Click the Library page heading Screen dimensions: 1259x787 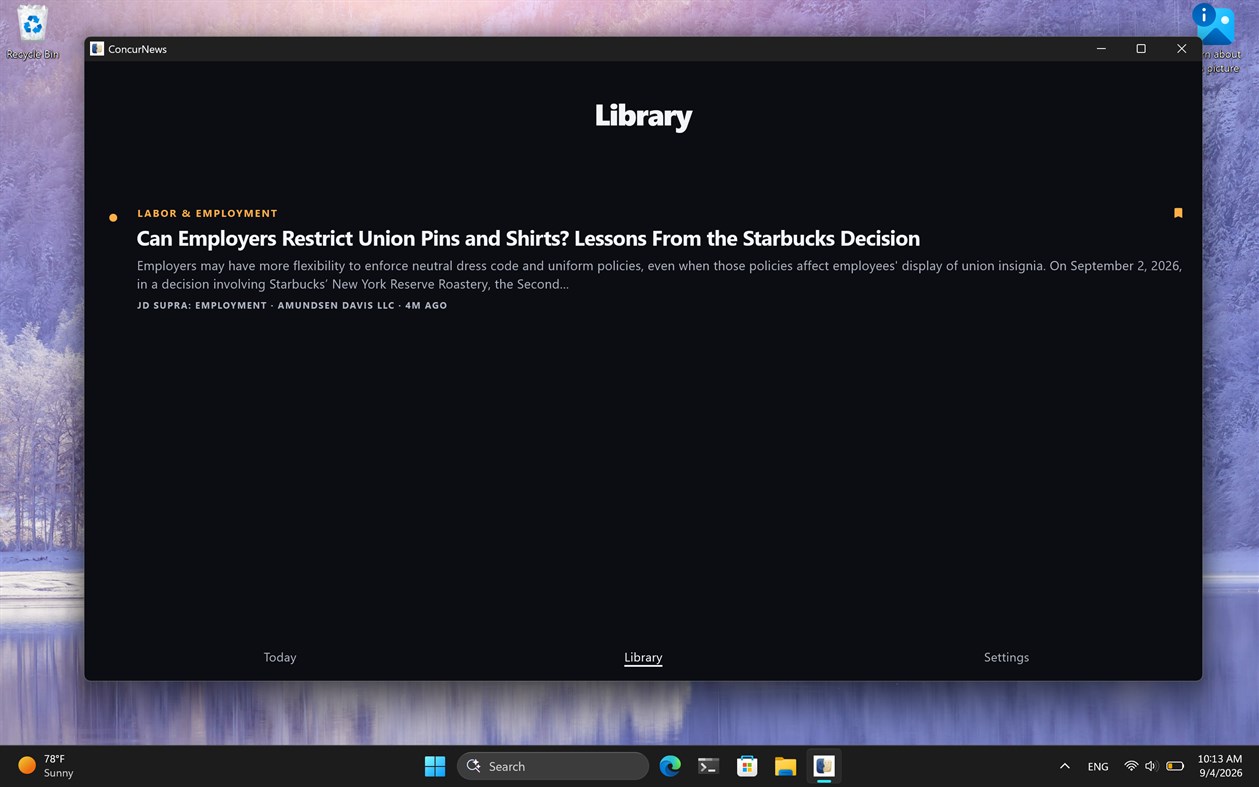coord(643,115)
